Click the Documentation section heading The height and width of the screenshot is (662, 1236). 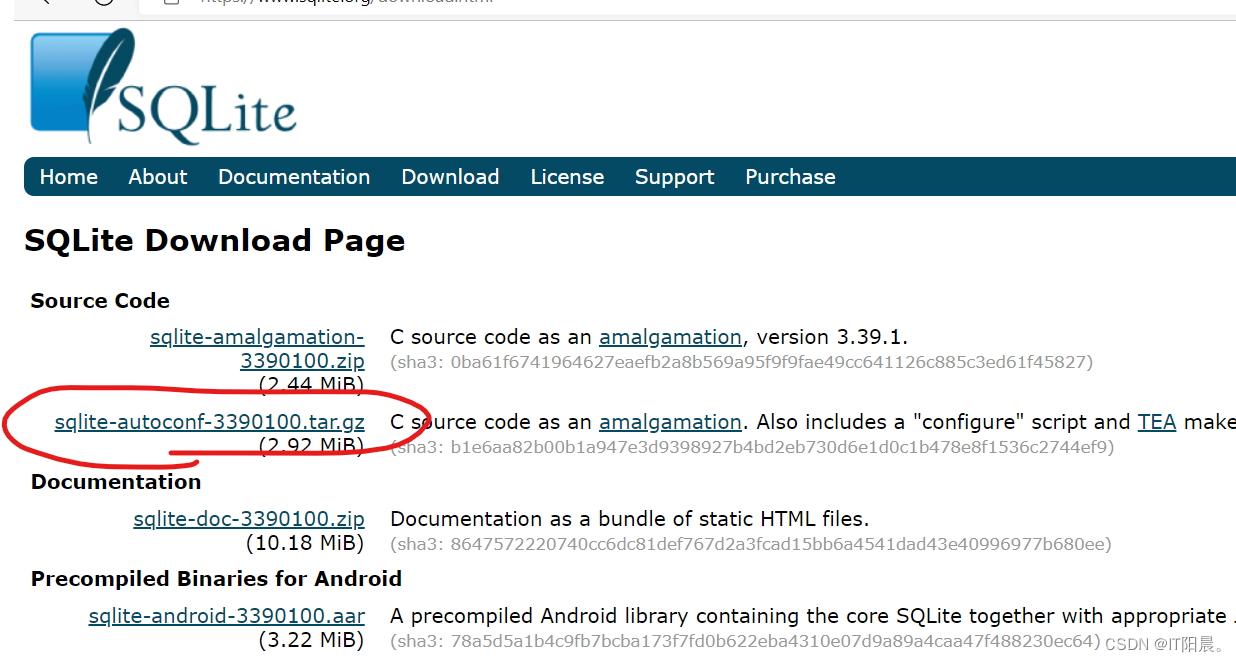click(116, 482)
